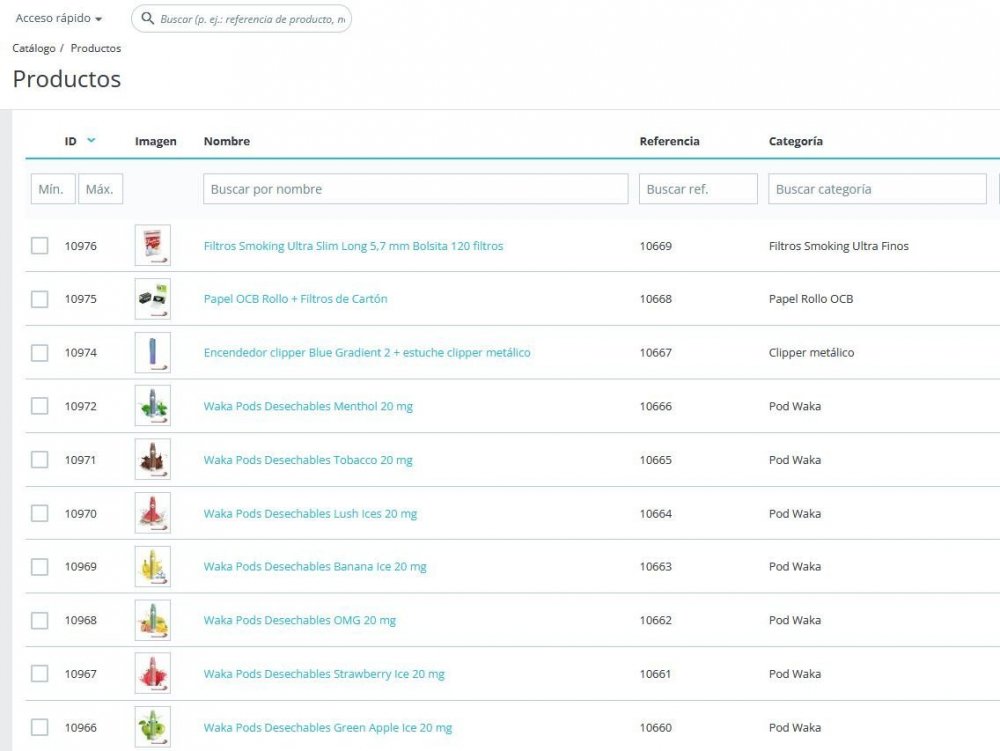The width and height of the screenshot is (1000, 751).
Task: Open Waka Menthol product thumbnail
Action: coord(152,406)
